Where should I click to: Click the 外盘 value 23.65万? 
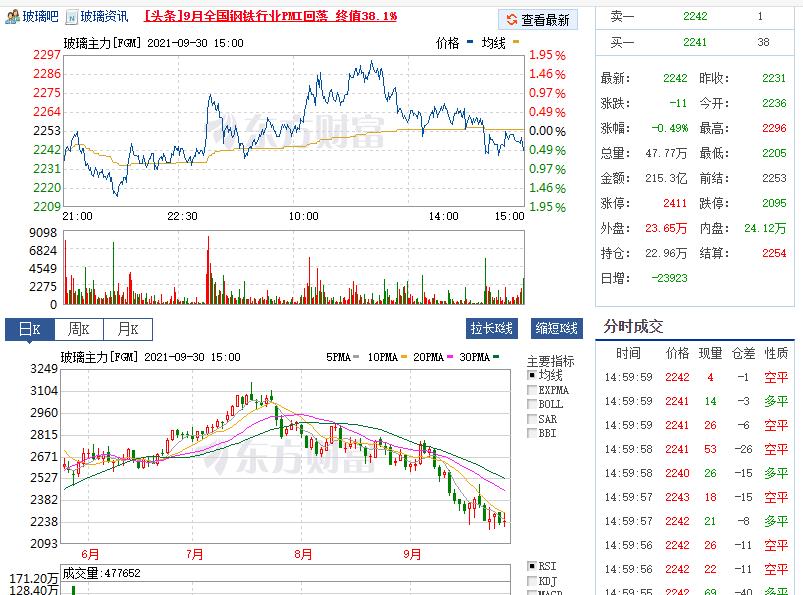pos(666,228)
